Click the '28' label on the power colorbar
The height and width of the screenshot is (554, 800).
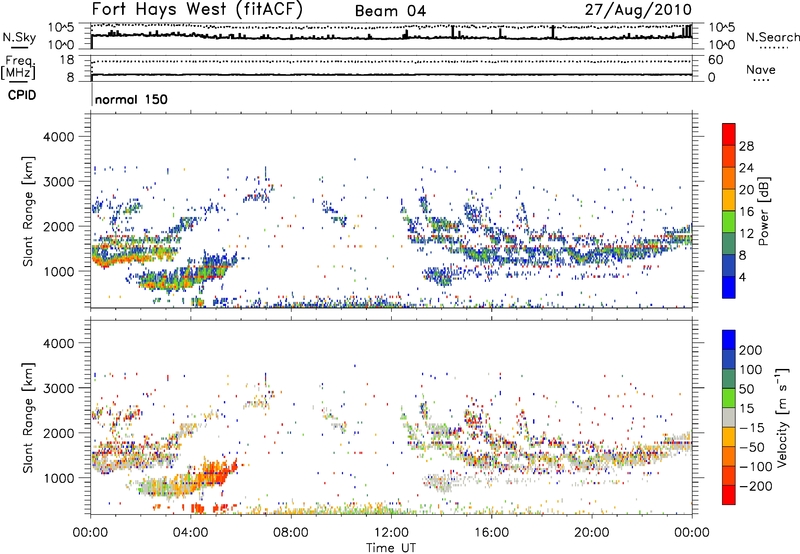pyautogui.click(x=746, y=146)
